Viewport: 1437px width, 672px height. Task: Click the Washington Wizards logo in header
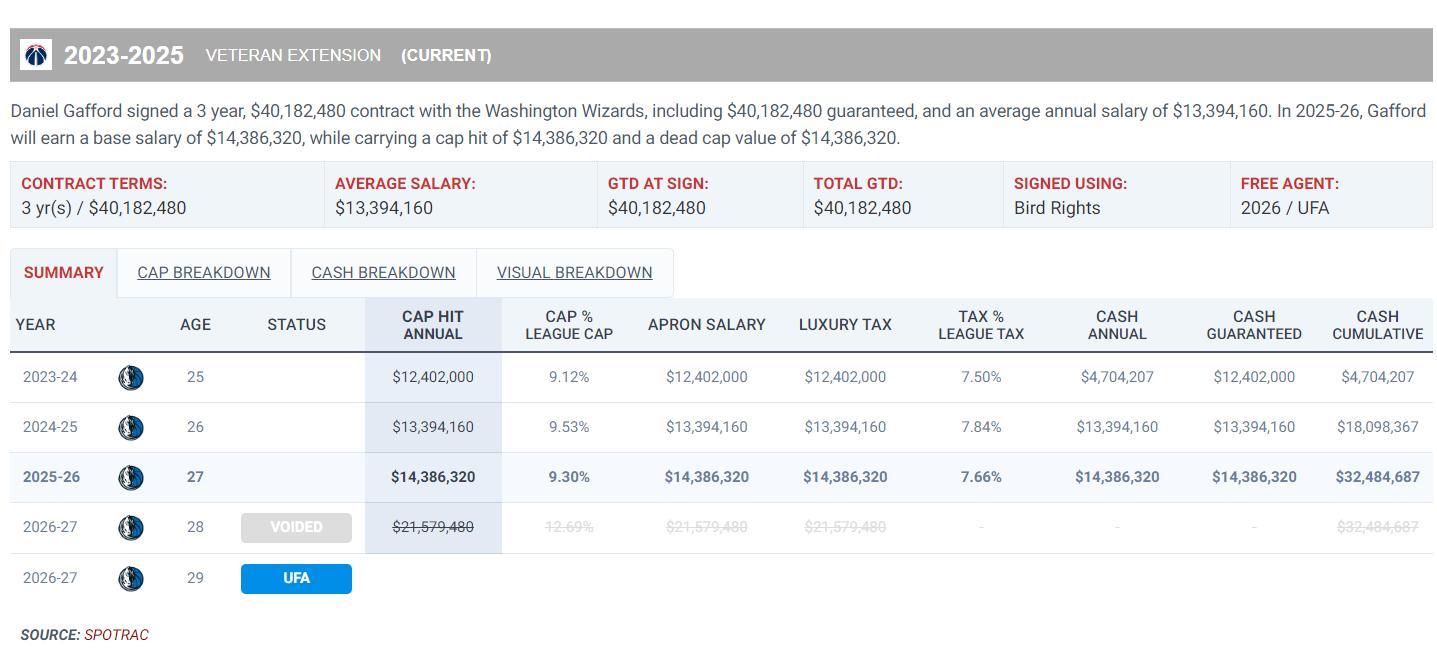click(x=36, y=55)
